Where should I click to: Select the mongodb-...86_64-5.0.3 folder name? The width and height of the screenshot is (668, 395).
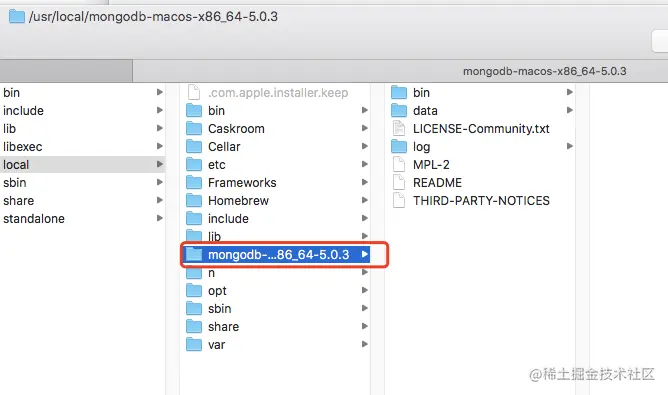click(279, 255)
